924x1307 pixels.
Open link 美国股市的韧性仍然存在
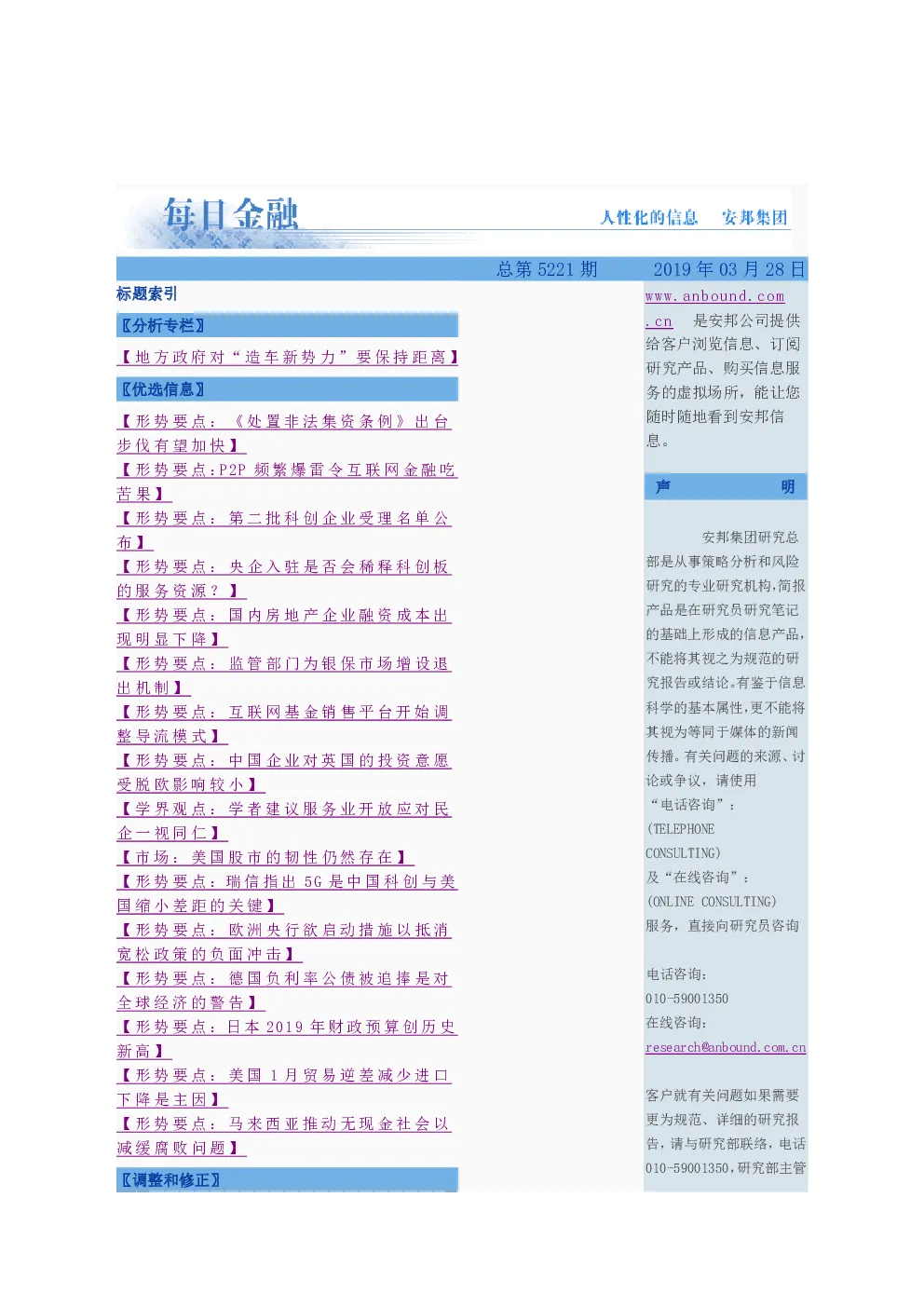(265, 858)
